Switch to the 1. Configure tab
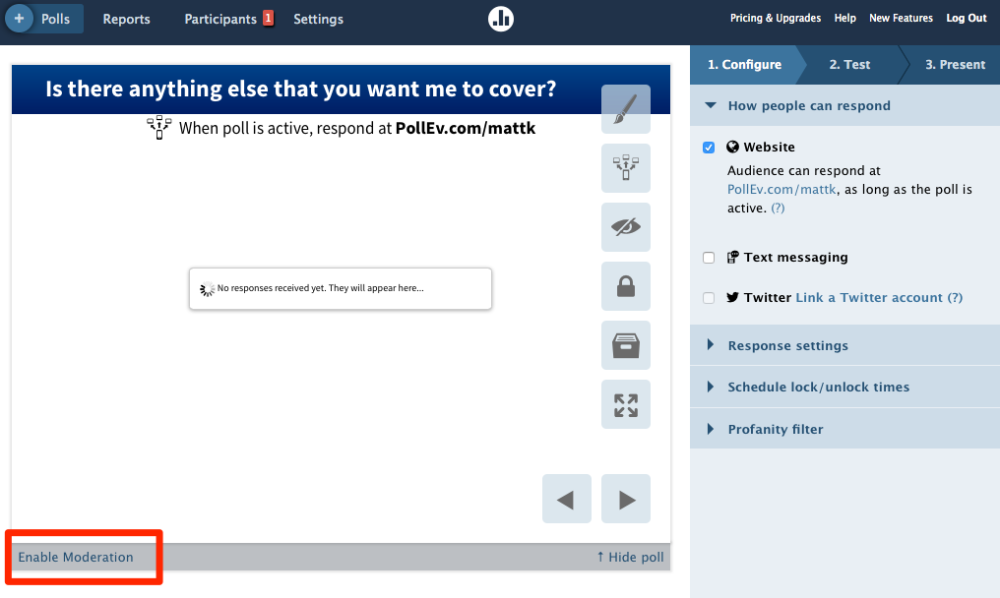Viewport: 1000px width, 598px height. point(744,64)
